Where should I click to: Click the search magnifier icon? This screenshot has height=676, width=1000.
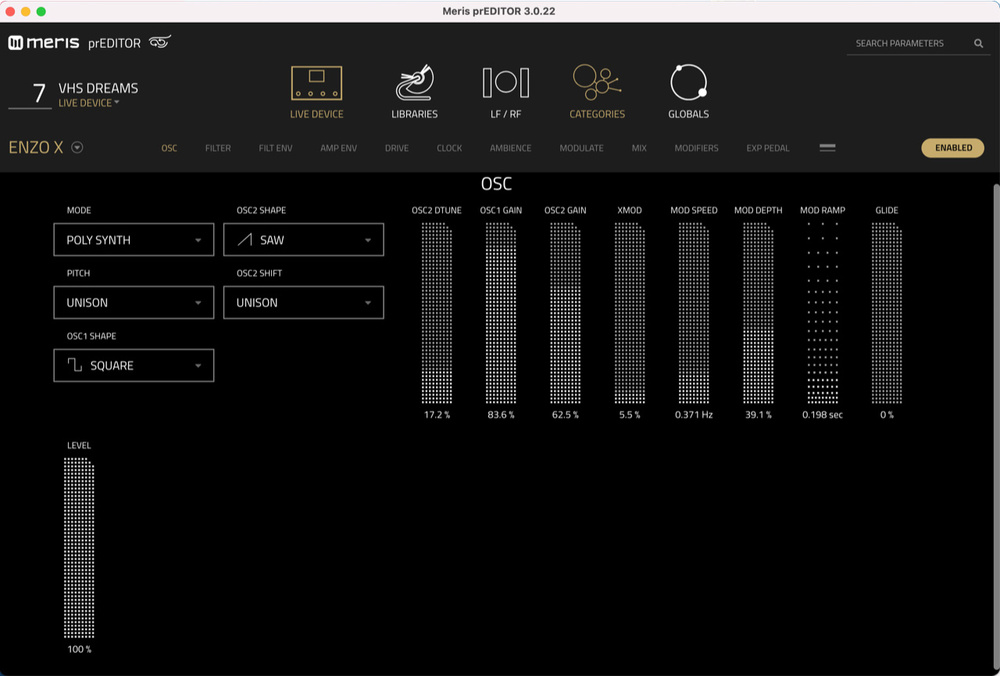tap(979, 44)
